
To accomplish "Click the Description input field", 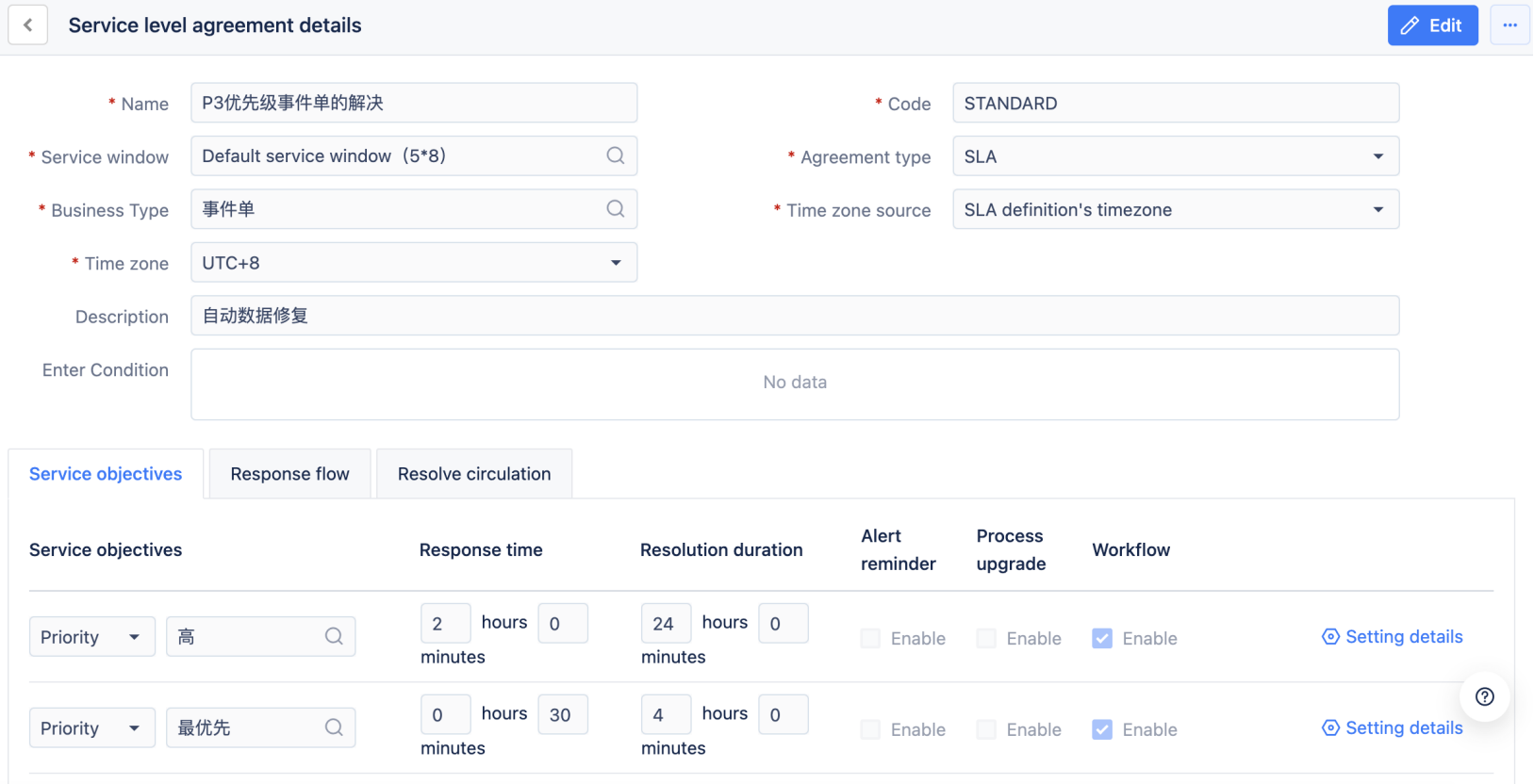I will (794, 316).
